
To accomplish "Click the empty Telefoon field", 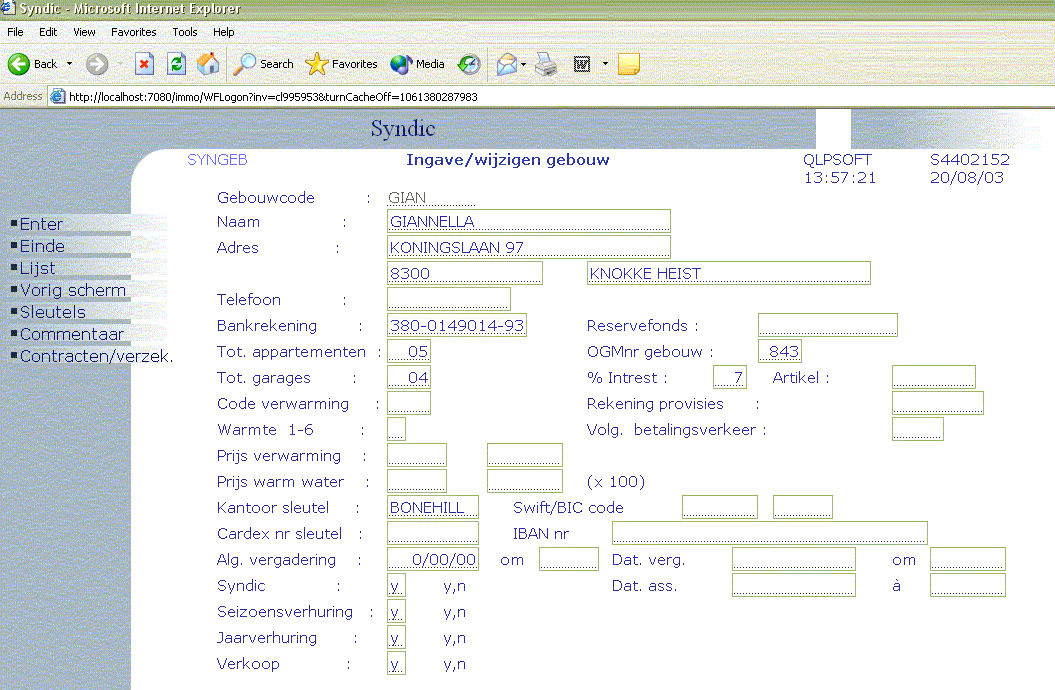I will click(x=449, y=299).
